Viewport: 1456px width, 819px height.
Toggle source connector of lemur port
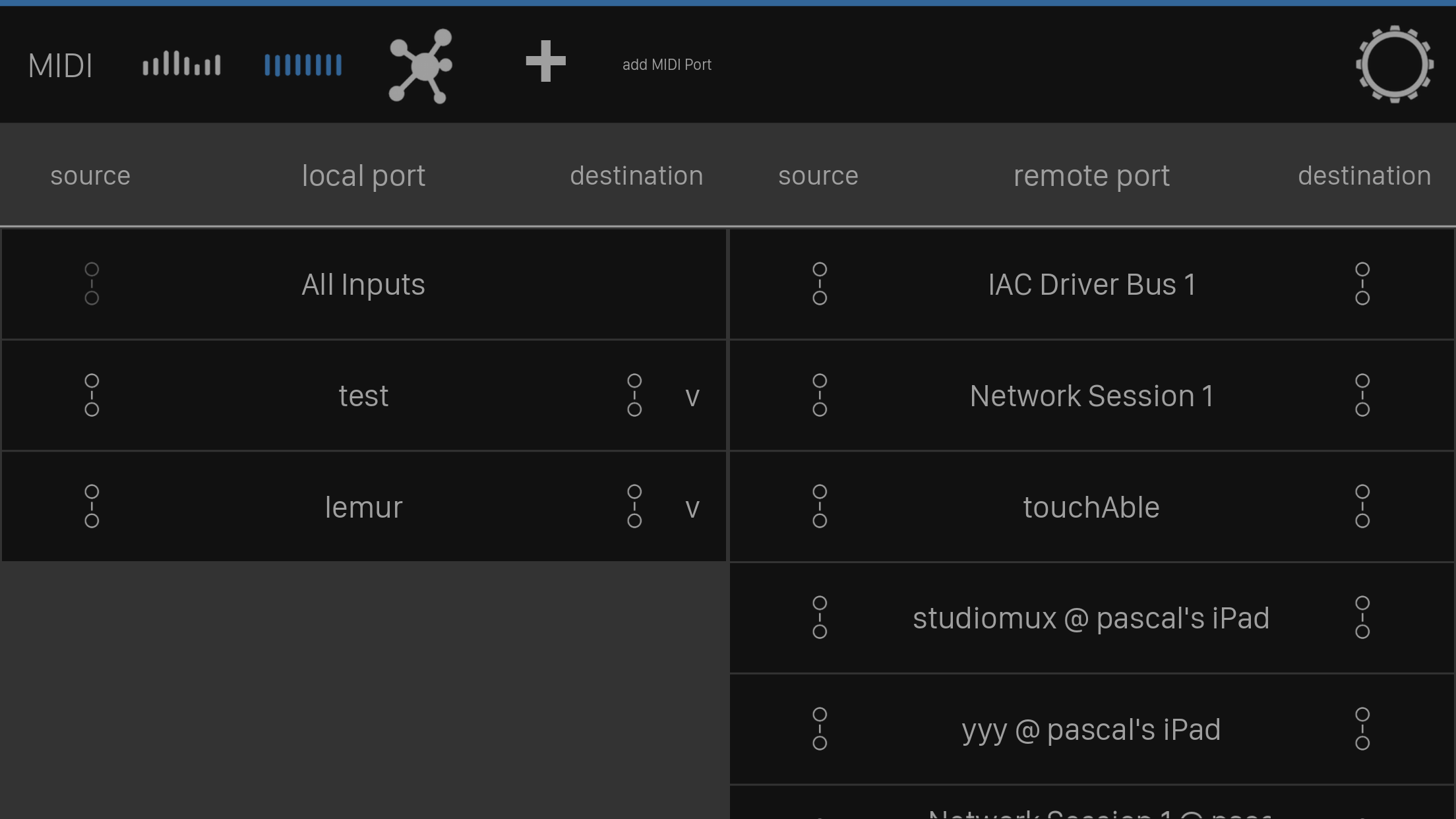click(x=92, y=506)
